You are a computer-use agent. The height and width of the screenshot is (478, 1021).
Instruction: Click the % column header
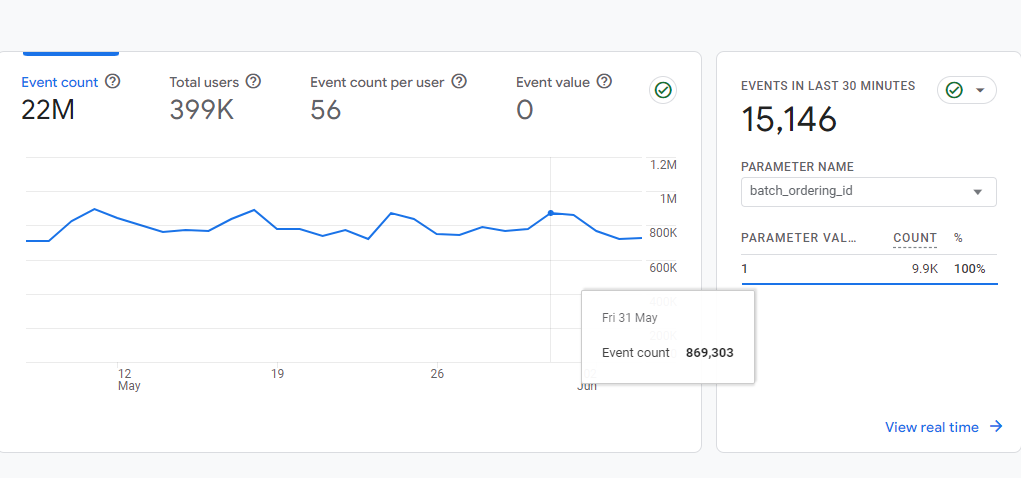tap(958, 239)
